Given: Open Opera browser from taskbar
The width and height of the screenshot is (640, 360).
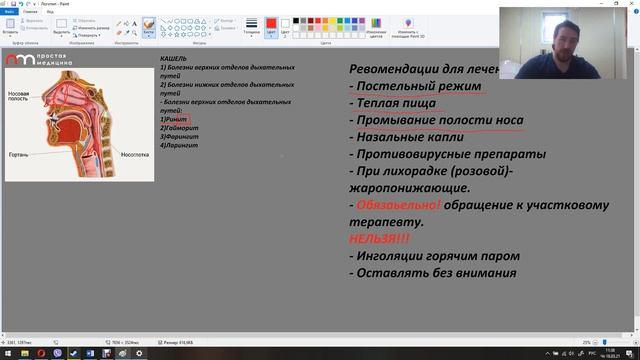Looking at the screenshot, I should tap(41, 353).
